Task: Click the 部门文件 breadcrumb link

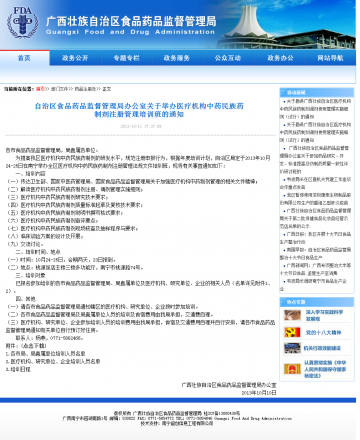Action: 59,89
